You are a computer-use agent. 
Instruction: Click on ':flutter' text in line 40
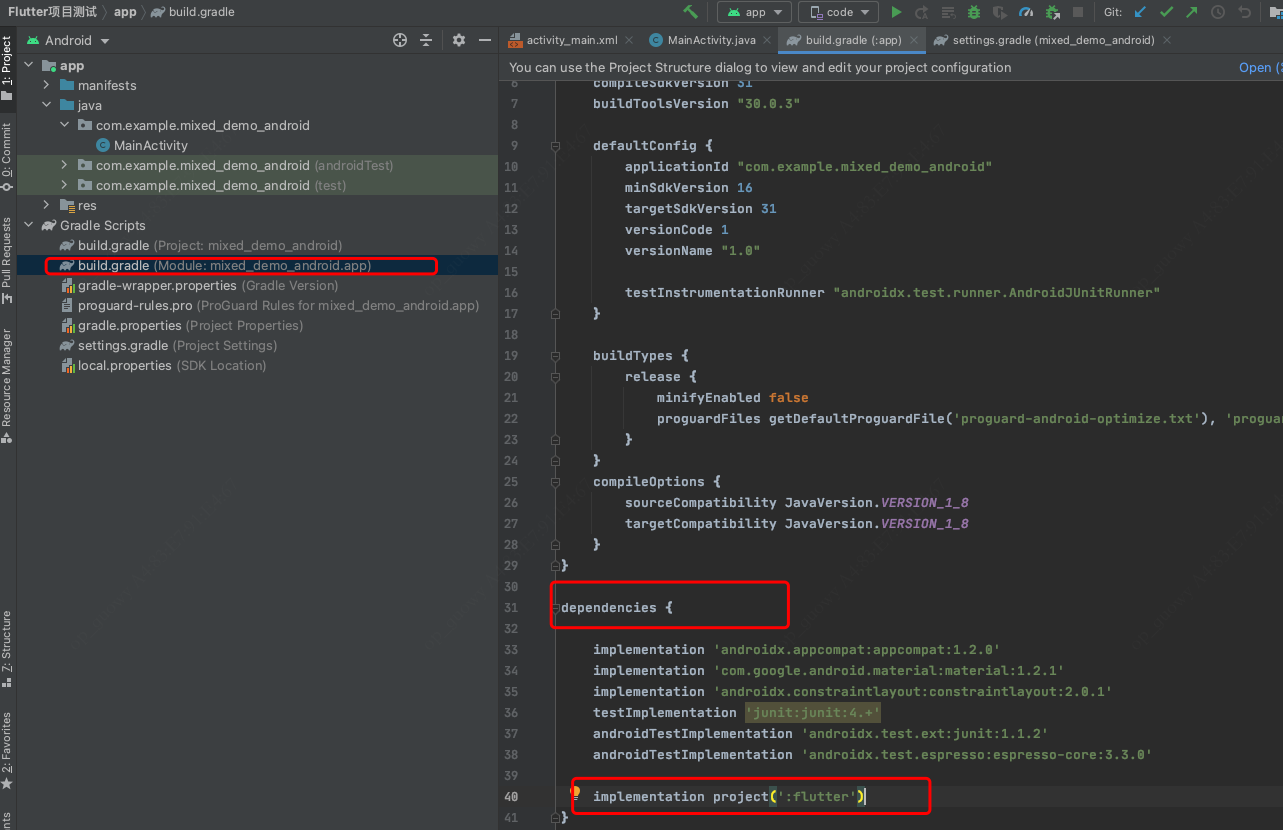(817, 796)
